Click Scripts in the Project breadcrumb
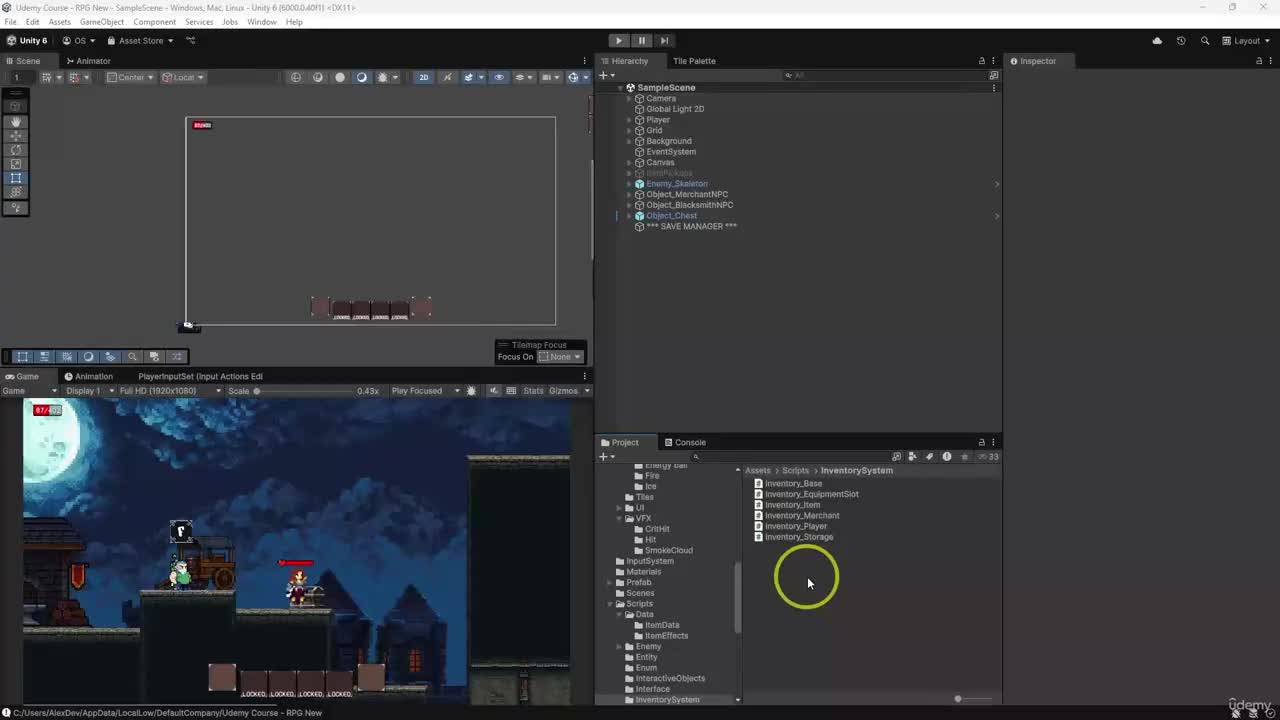The image size is (1280, 720). pyautogui.click(x=795, y=471)
